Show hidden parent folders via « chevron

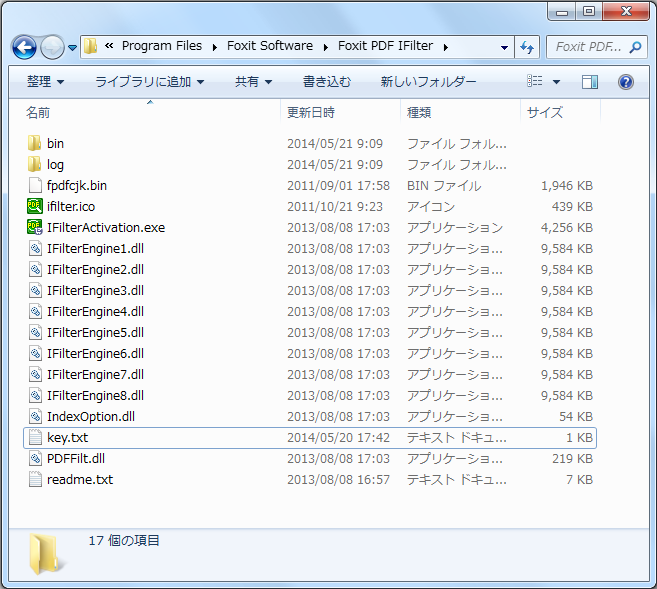pyautogui.click(x=109, y=46)
